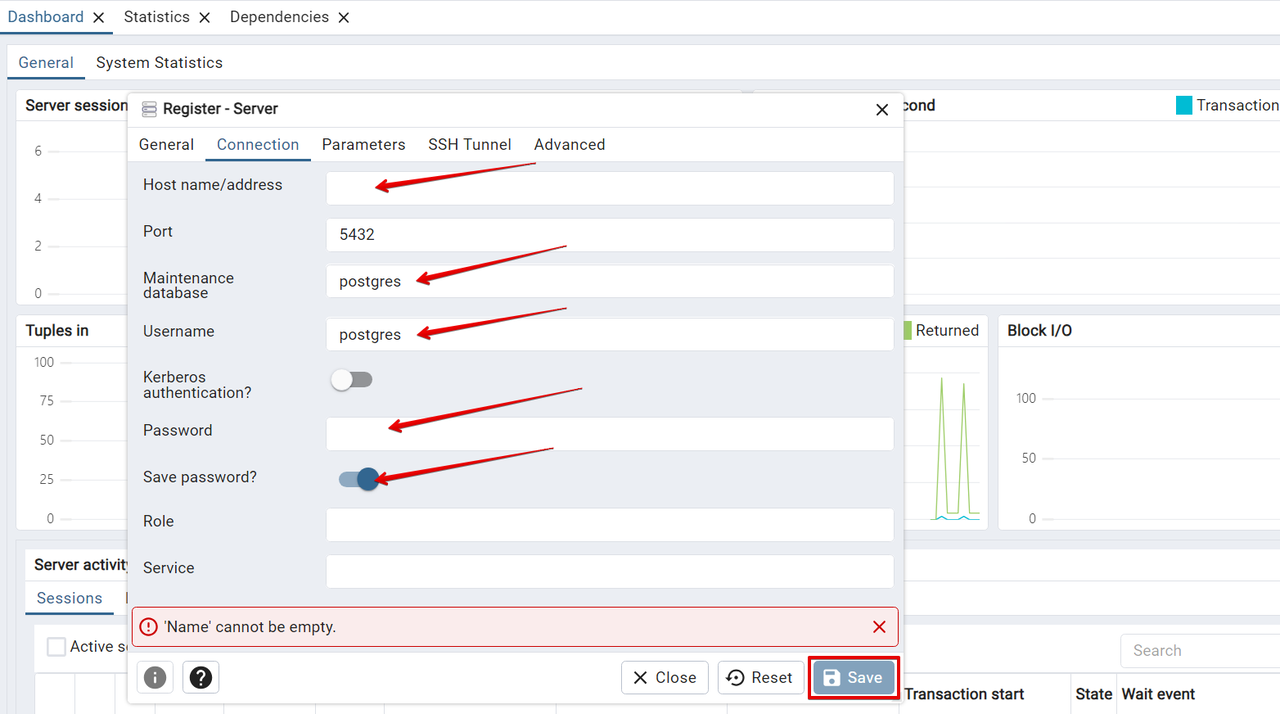
Task: Click the info icon in dialog footer
Action: (x=155, y=677)
